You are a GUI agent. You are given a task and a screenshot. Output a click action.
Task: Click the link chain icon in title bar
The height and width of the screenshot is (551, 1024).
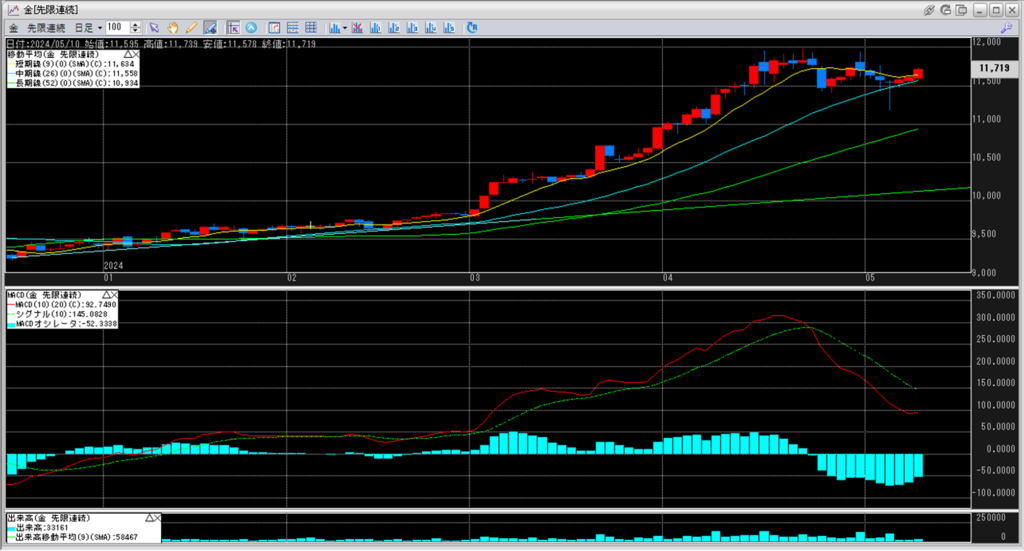tap(930, 9)
